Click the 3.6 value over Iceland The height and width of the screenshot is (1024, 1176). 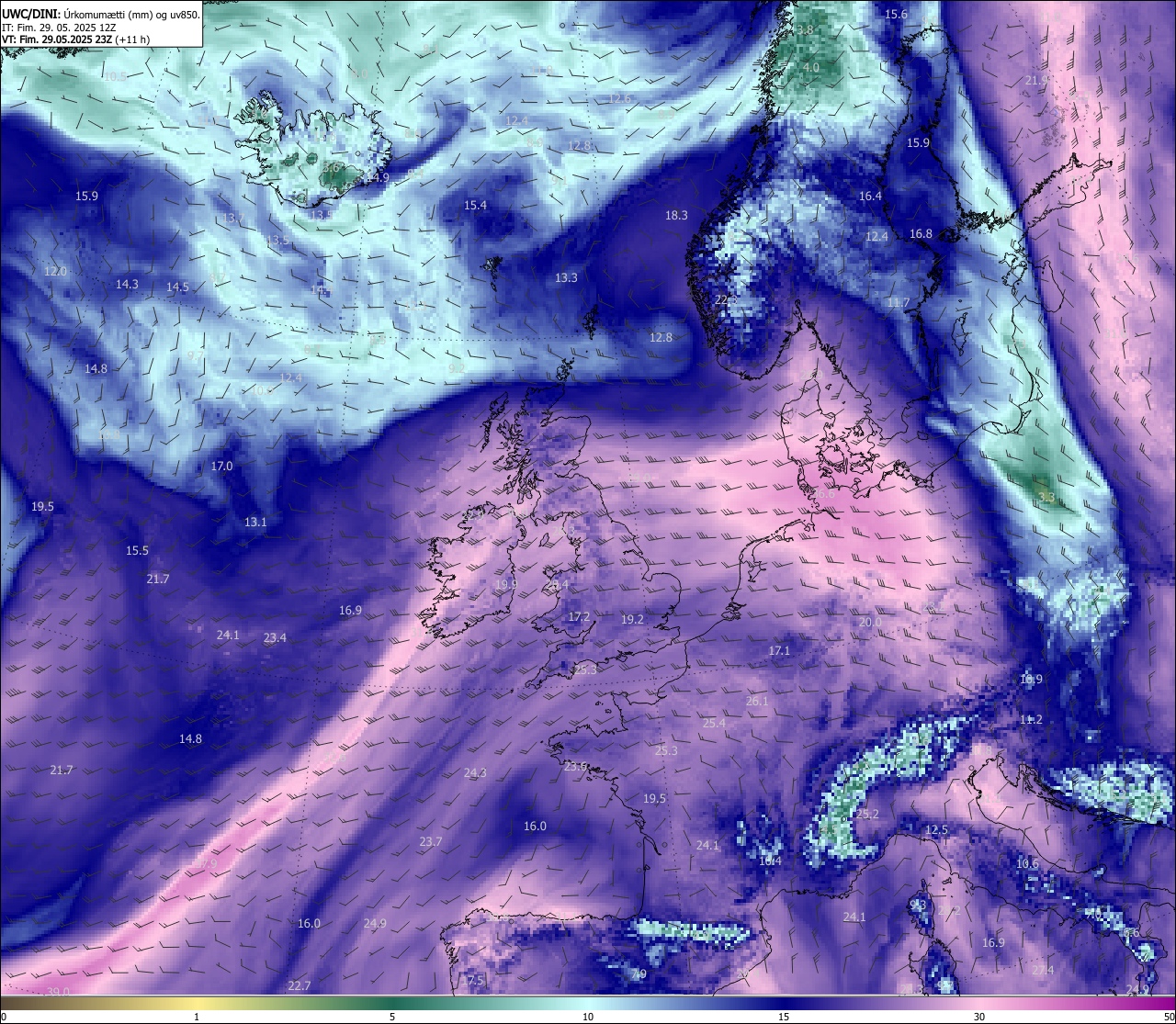pyautogui.click(x=332, y=168)
